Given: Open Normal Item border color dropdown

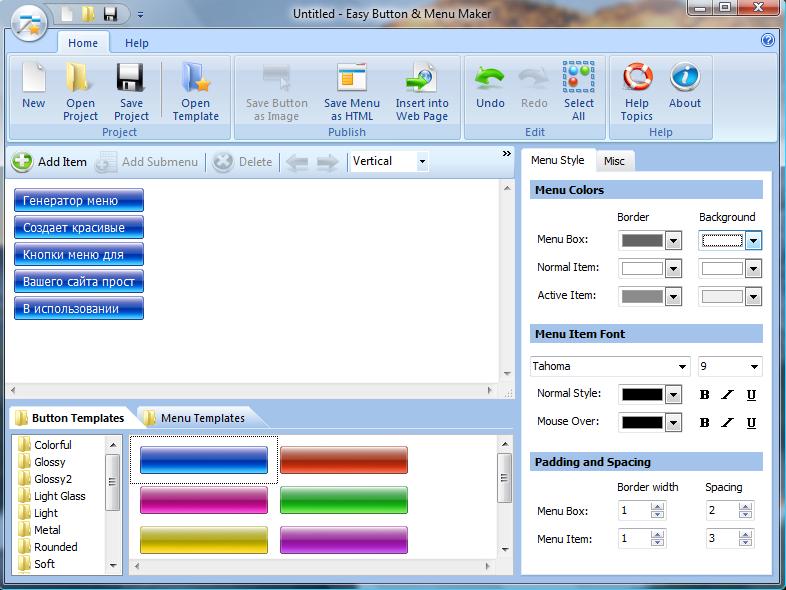Looking at the screenshot, I should 674,269.
